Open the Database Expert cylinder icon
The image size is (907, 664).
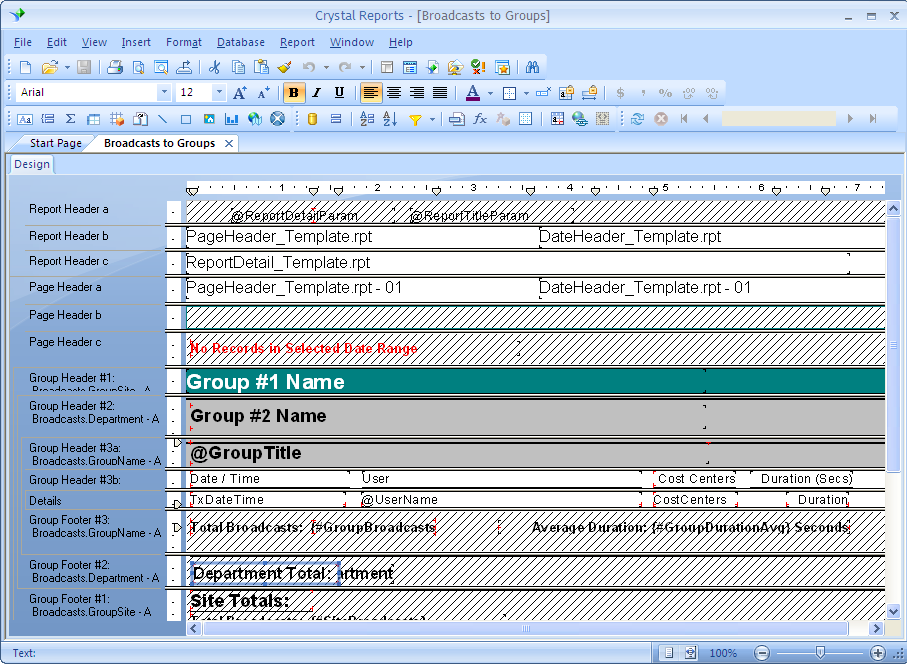click(x=312, y=119)
